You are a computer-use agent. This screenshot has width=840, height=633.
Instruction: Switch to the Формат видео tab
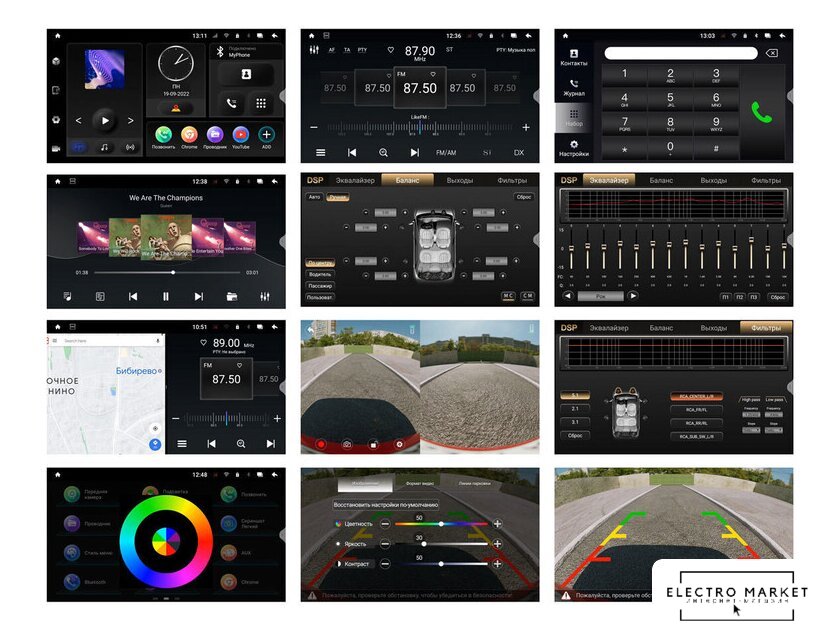click(x=418, y=484)
